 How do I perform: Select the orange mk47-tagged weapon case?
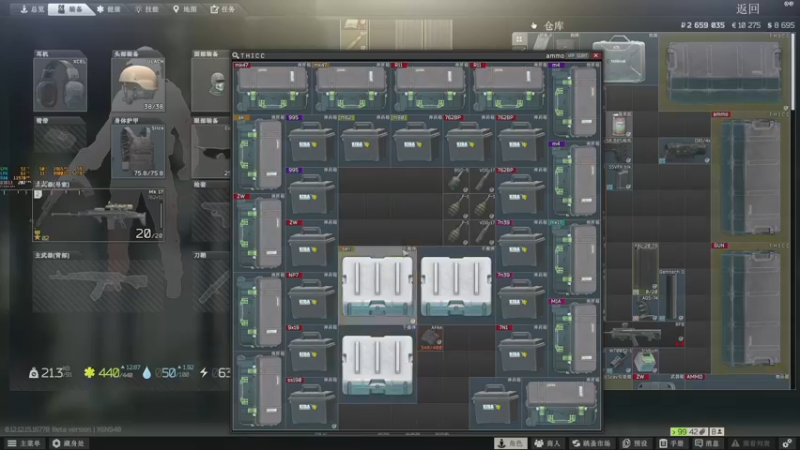[351, 88]
